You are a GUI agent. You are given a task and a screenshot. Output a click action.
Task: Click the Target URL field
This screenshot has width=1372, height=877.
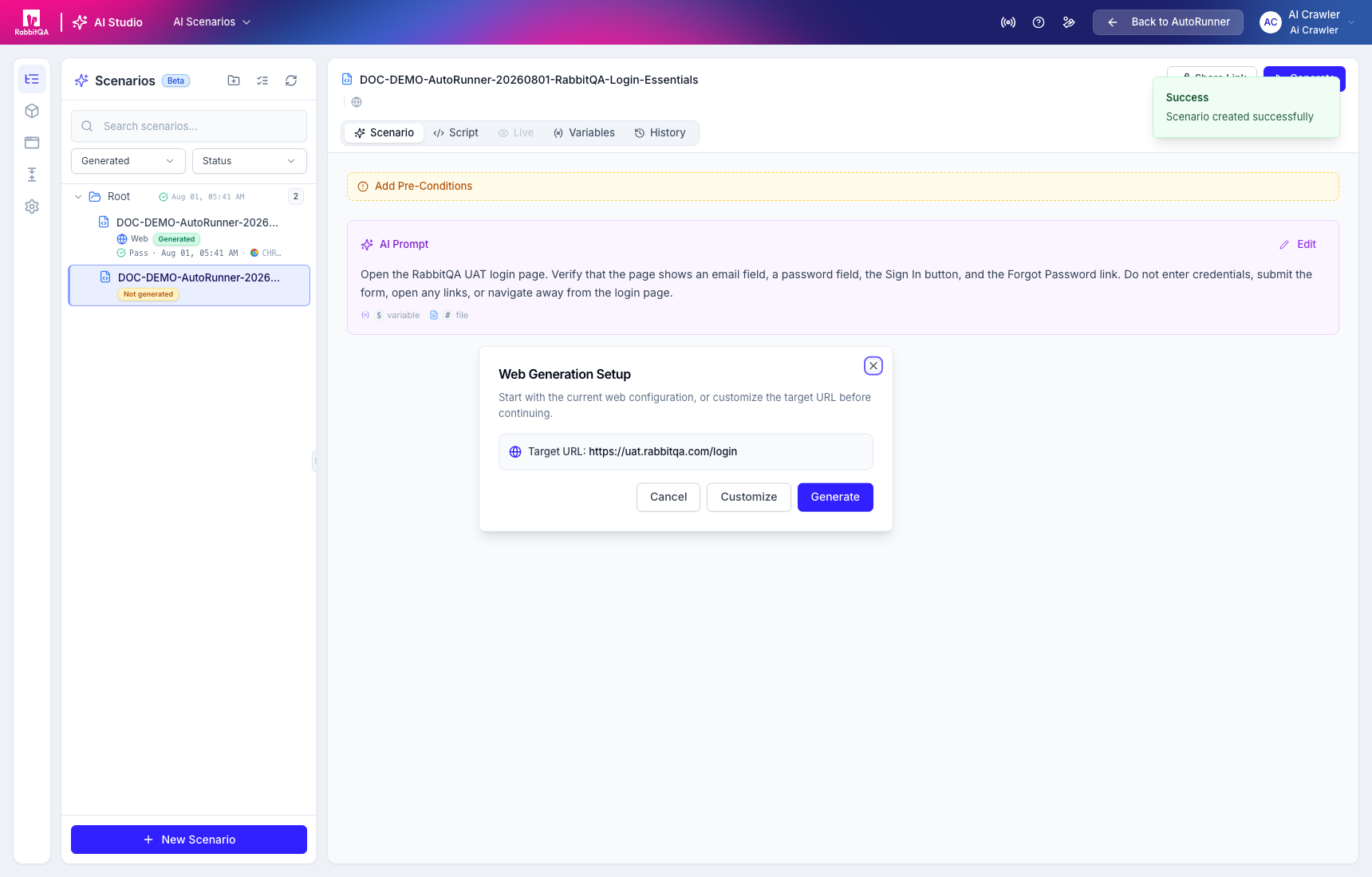pos(686,452)
